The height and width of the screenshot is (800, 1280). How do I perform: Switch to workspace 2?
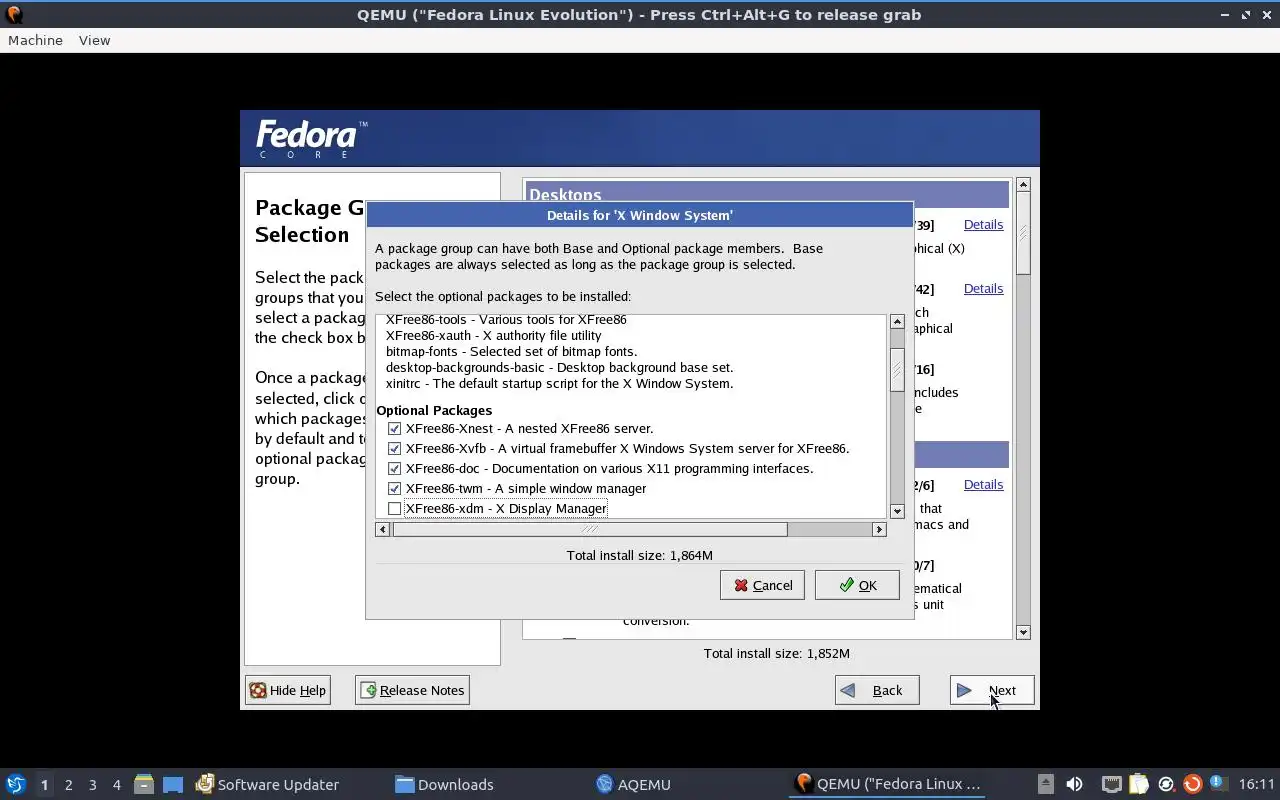pyautogui.click(x=68, y=784)
